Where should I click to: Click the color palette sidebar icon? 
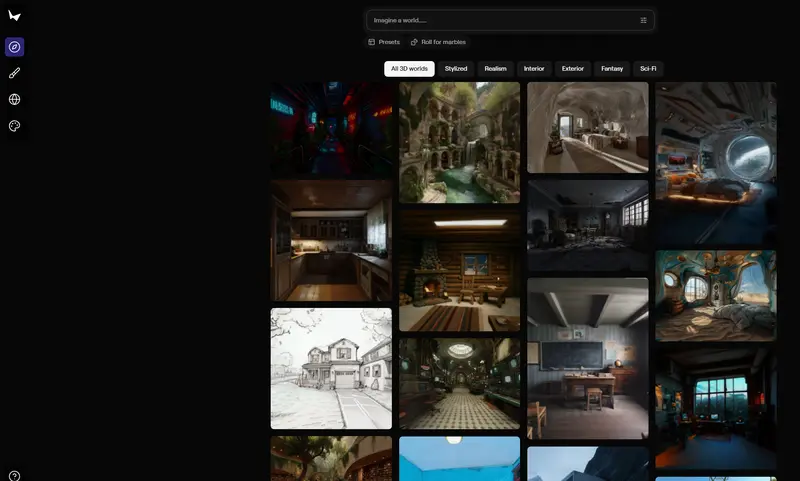(x=14, y=126)
